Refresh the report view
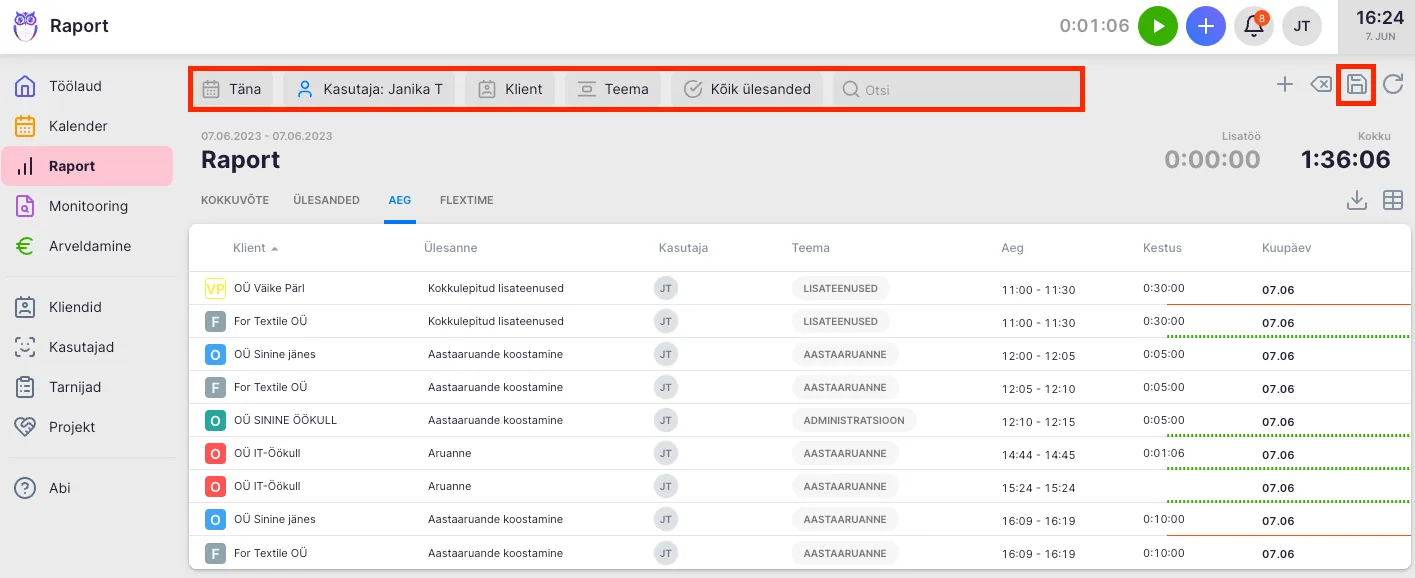 (1393, 85)
